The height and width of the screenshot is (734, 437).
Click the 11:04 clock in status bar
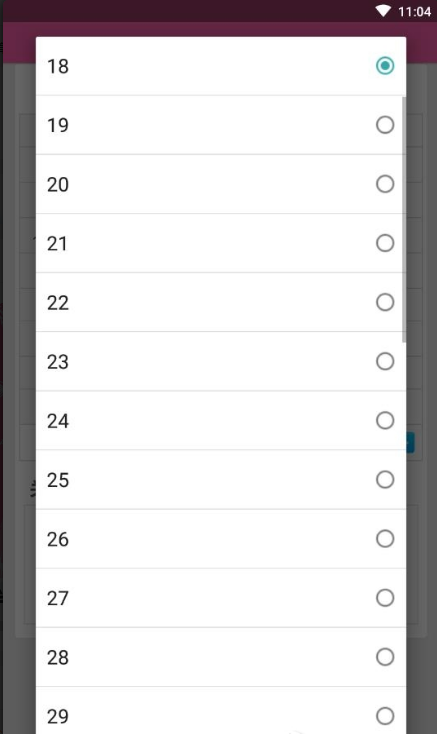415,11
